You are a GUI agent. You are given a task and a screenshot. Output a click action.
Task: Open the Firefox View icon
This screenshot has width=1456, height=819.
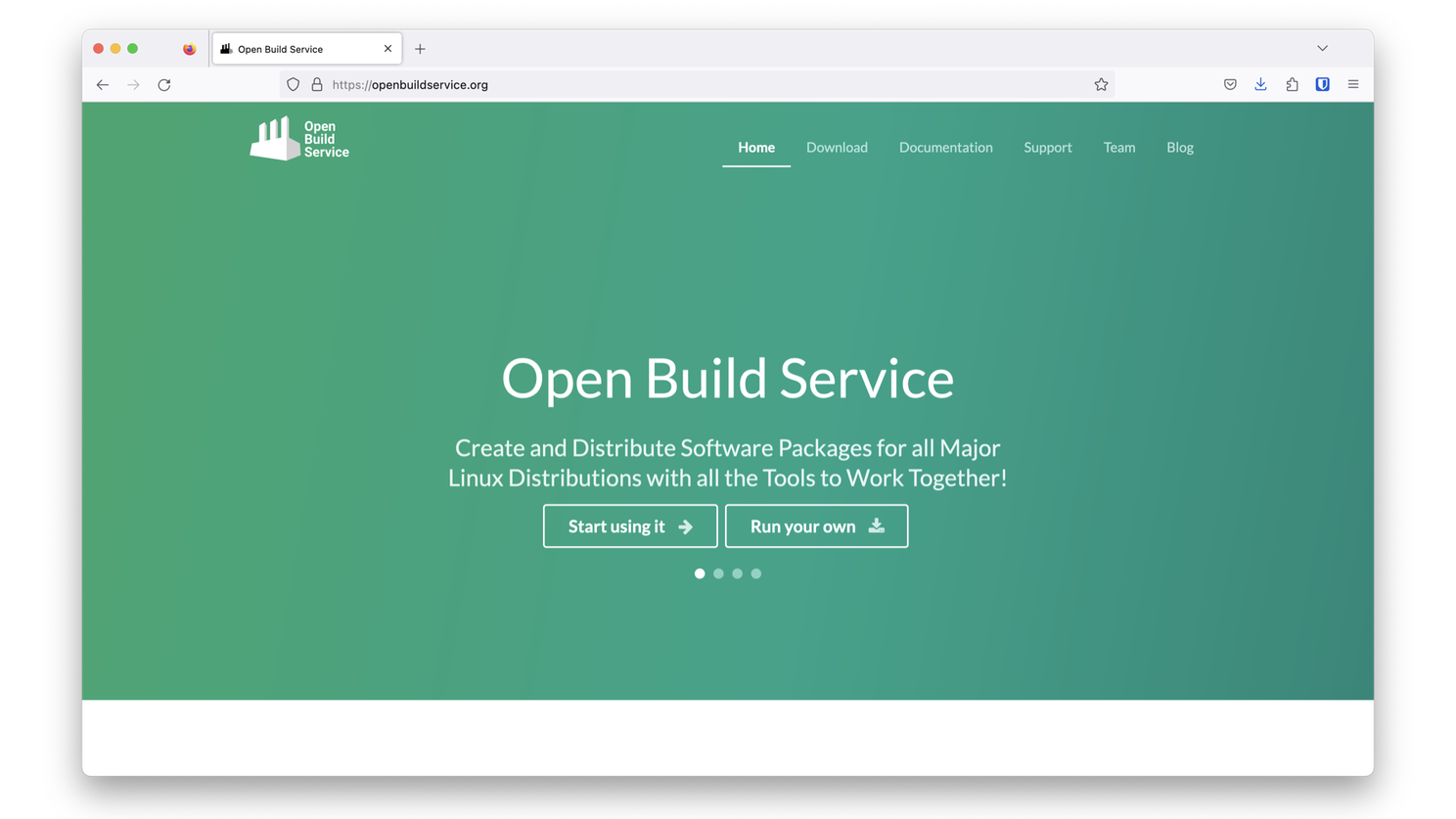coord(189,49)
